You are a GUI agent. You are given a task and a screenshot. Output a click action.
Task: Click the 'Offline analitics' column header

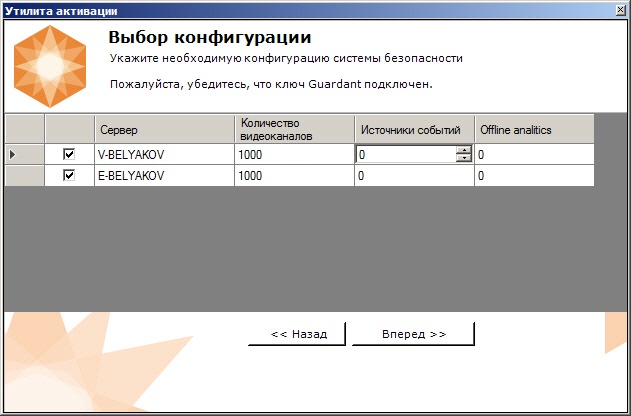533,129
